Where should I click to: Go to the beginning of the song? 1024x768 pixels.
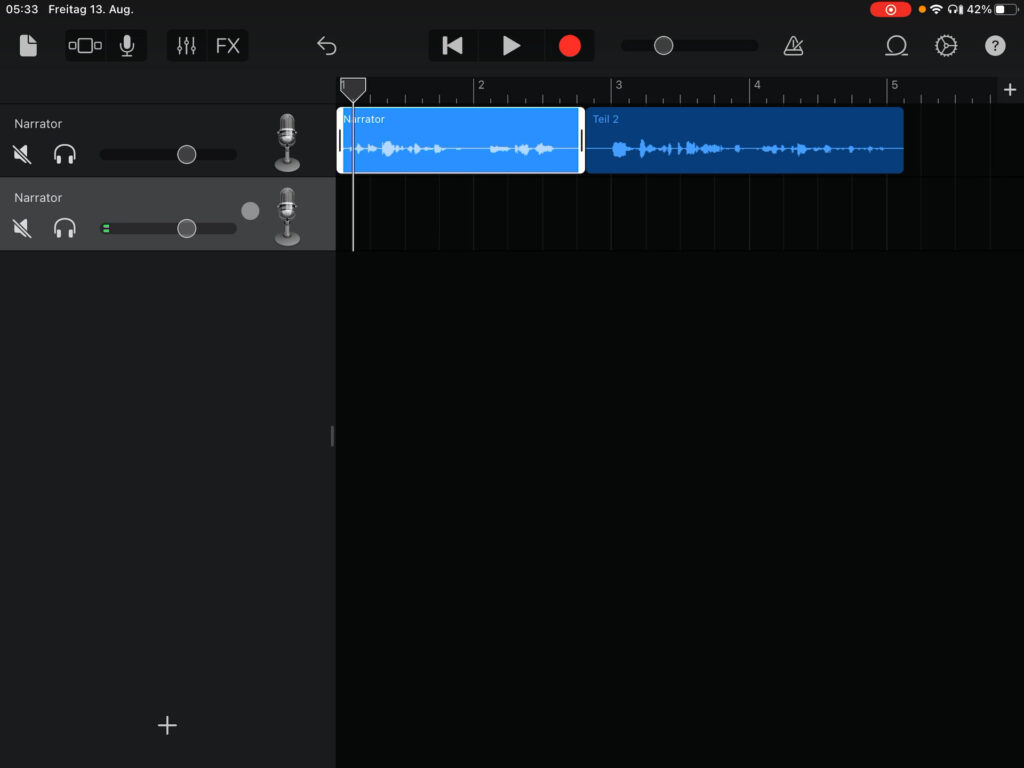coord(453,46)
